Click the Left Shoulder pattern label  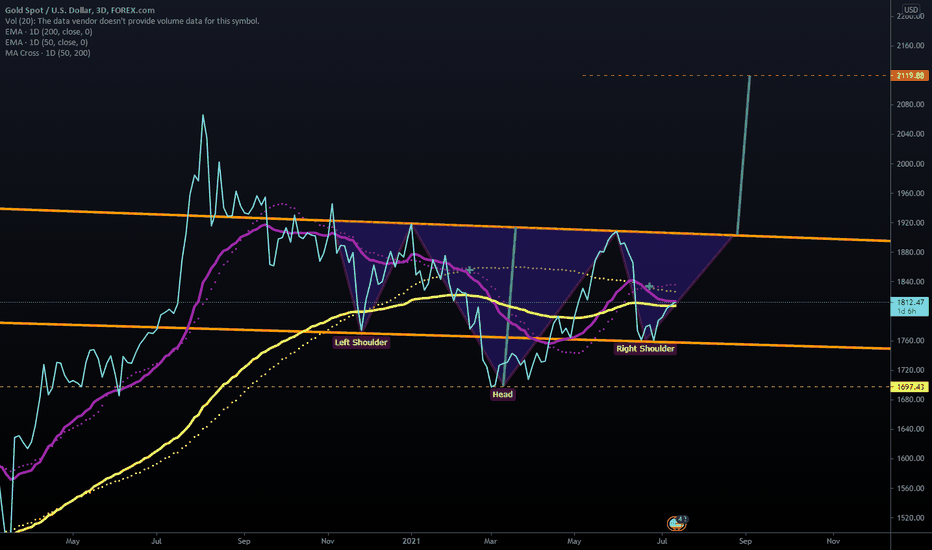point(361,342)
